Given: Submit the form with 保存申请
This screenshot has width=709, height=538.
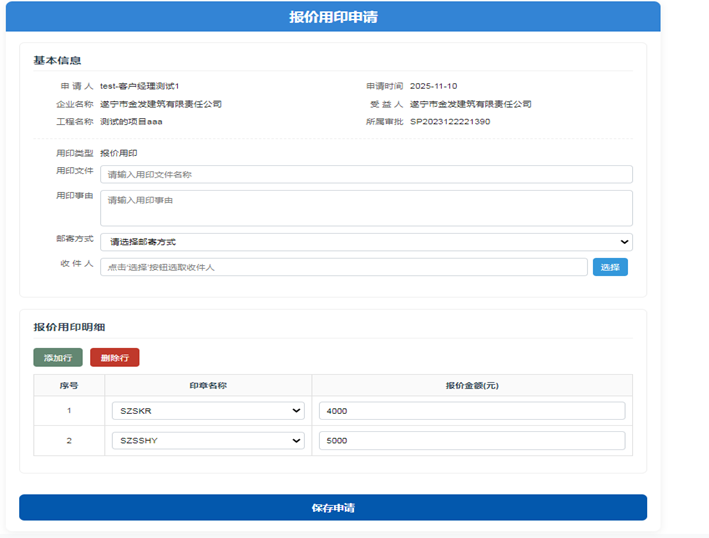Looking at the screenshot, I should pos(333,507).
